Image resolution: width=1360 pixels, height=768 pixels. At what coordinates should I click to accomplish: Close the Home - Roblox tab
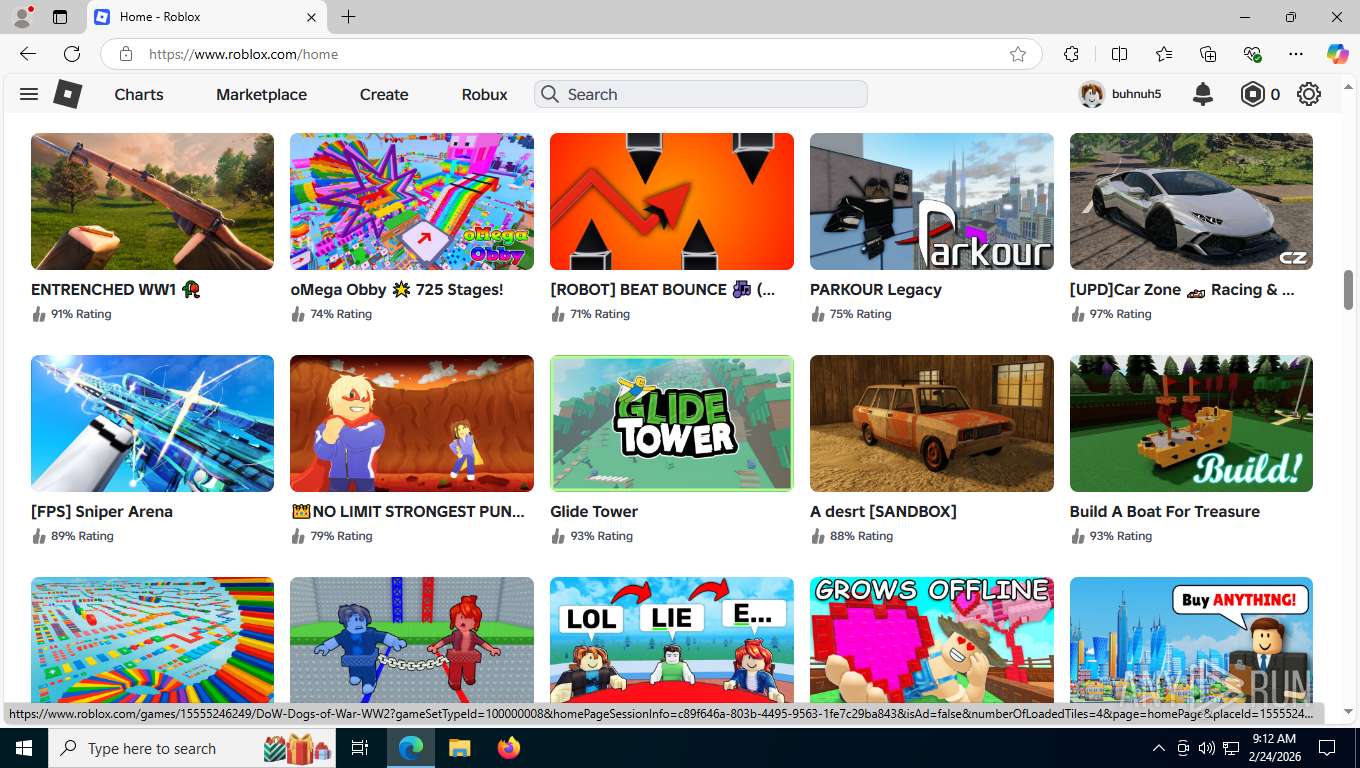pyautogui.click(x=311, y=17)
